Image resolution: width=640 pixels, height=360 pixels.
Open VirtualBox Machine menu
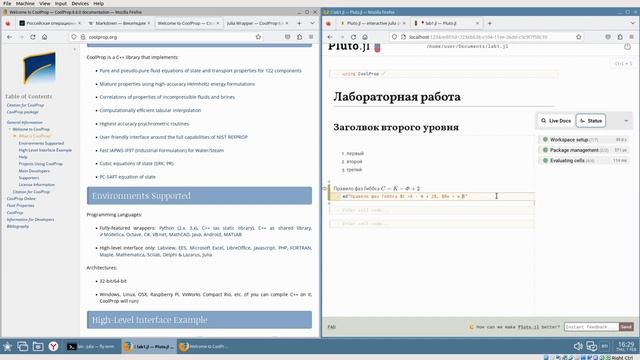coord(25,3)
